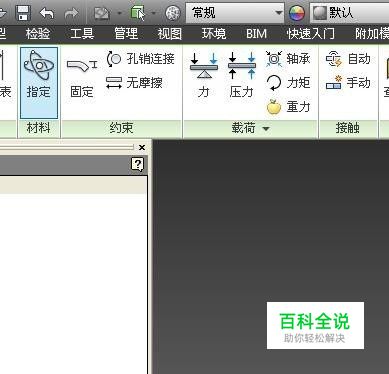This screenshot has width=389, height=374.
Task: Open the 默认 appearance dropdown
Action: point(349,13)
